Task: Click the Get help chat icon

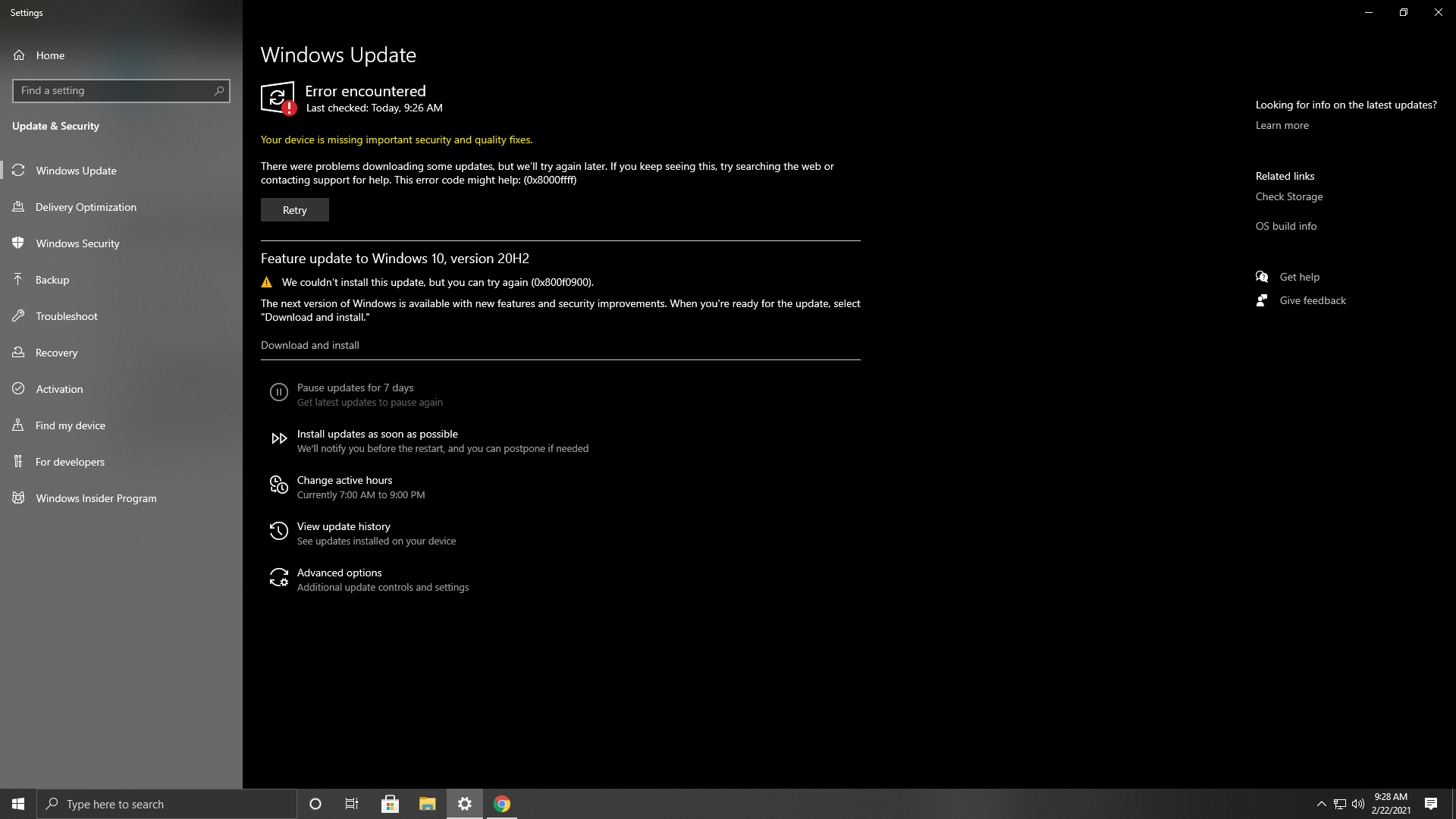Action: 1262,277
